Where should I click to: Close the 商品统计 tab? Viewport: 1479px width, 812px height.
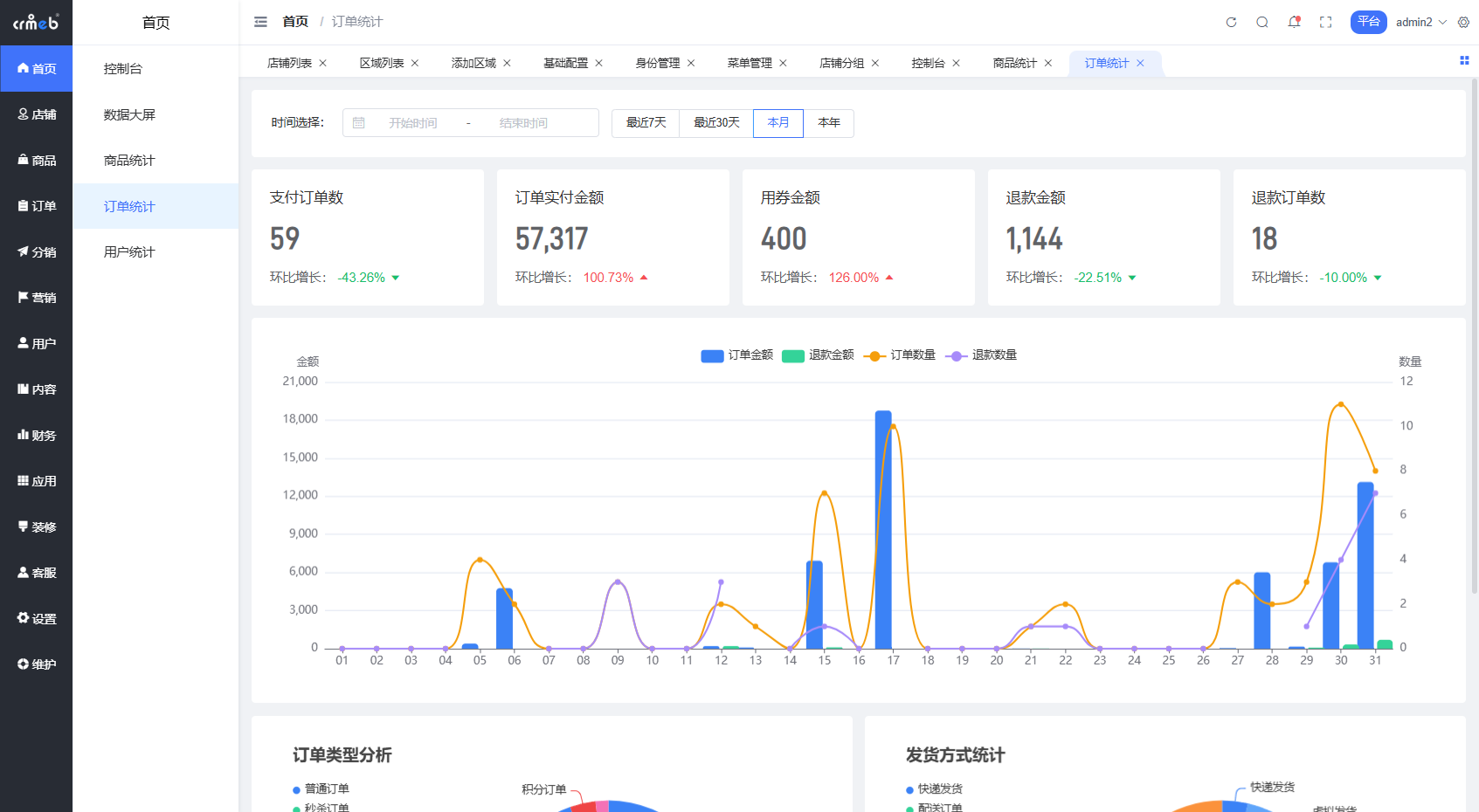[1048, 63]
